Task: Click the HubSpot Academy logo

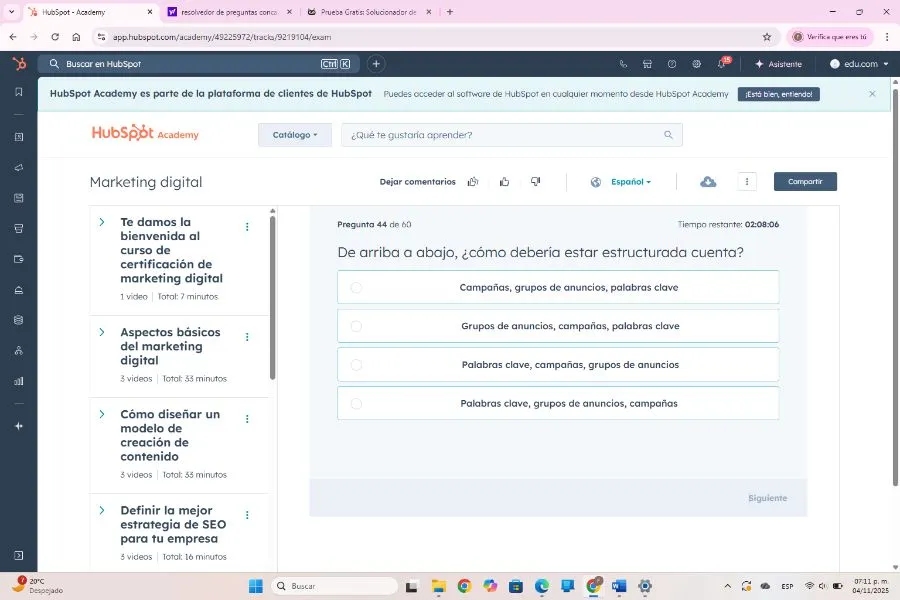Action: (x=145, y=133)
